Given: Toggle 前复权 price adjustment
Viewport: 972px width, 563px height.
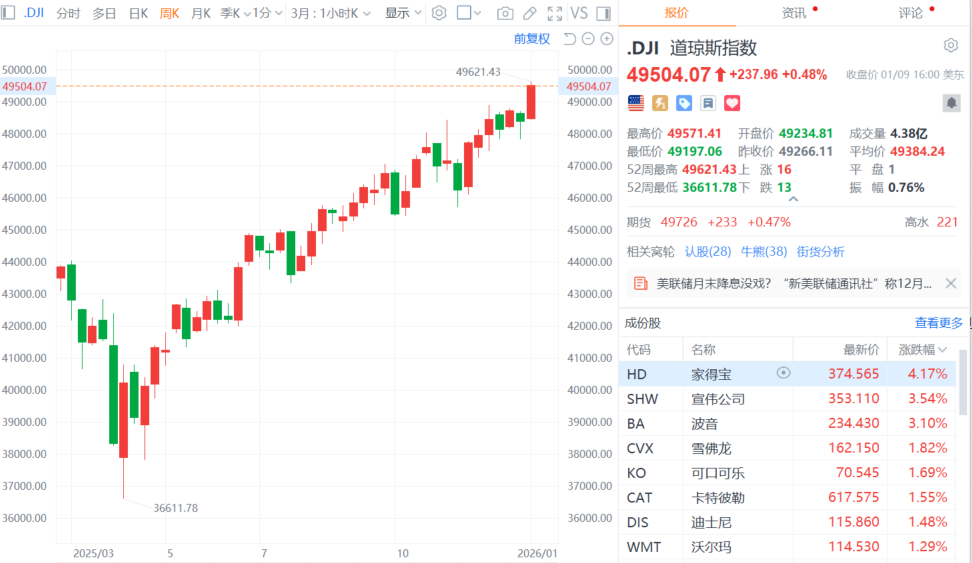Looking at the screenshot, I should [532, 38].
